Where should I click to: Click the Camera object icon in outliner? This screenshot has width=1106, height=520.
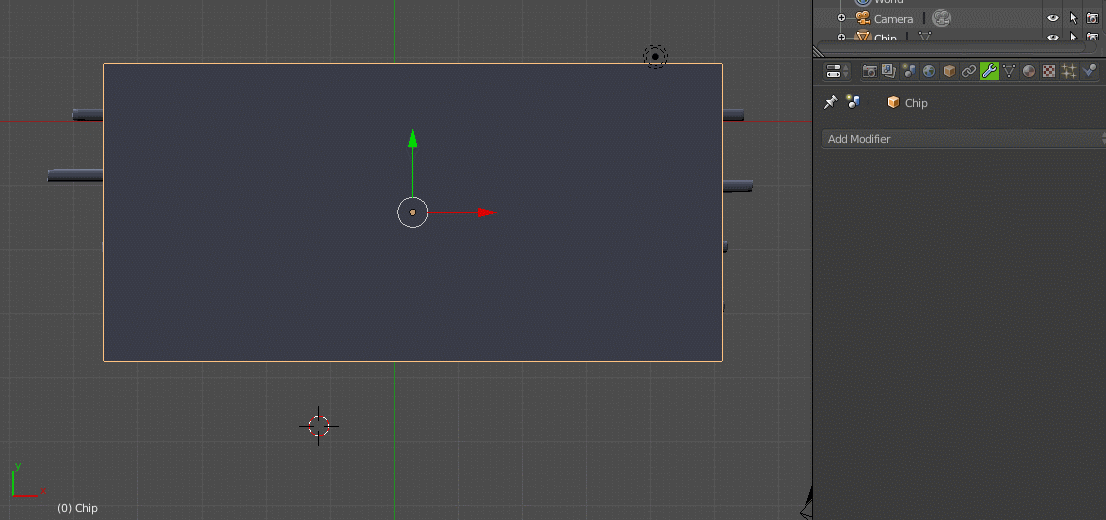coord(863,18)
